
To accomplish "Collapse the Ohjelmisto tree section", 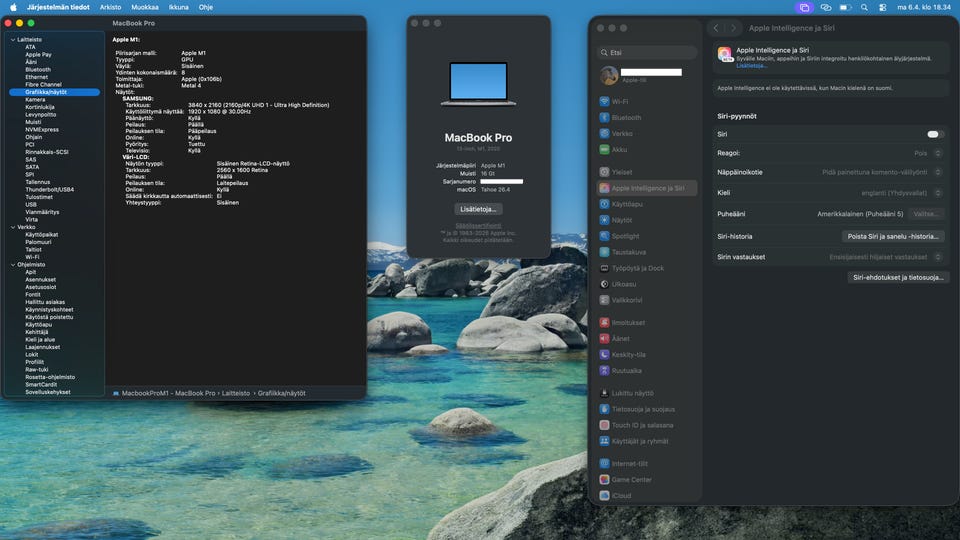I will click(13, 264).
